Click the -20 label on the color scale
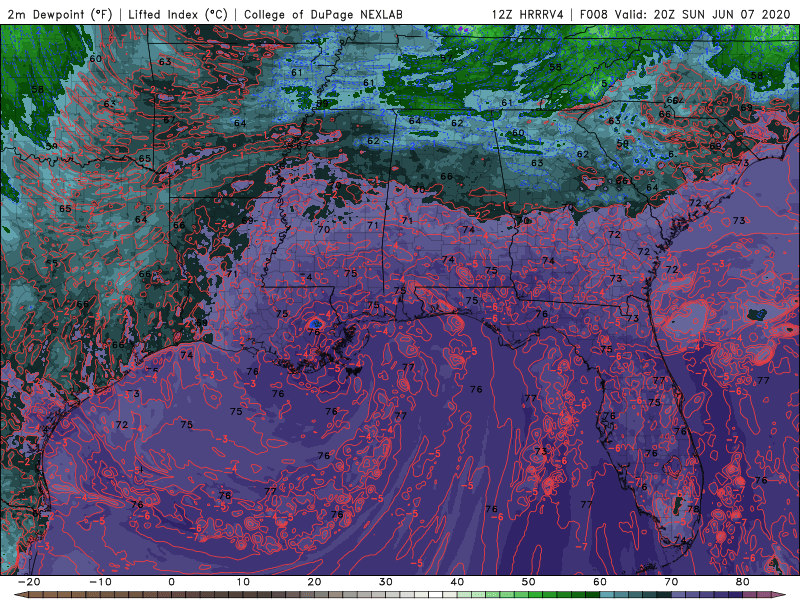The image size is (800, 600). coord(29,582)
